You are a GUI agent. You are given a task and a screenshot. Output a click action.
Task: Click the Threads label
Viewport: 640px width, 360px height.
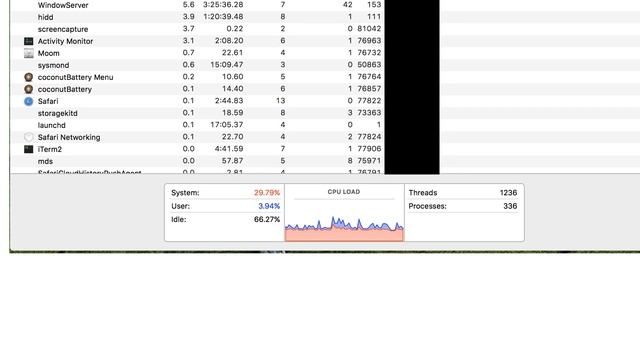click(423, 193)
